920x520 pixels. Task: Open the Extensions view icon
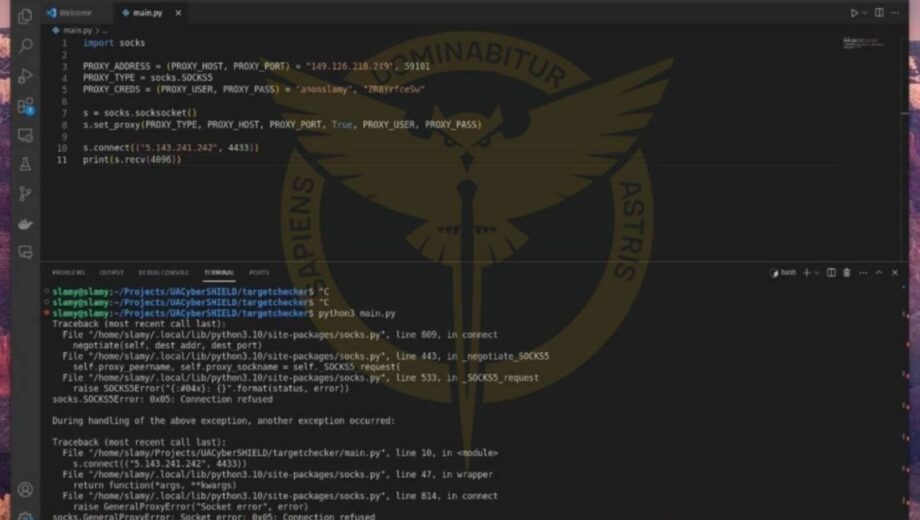click(26, 106)
